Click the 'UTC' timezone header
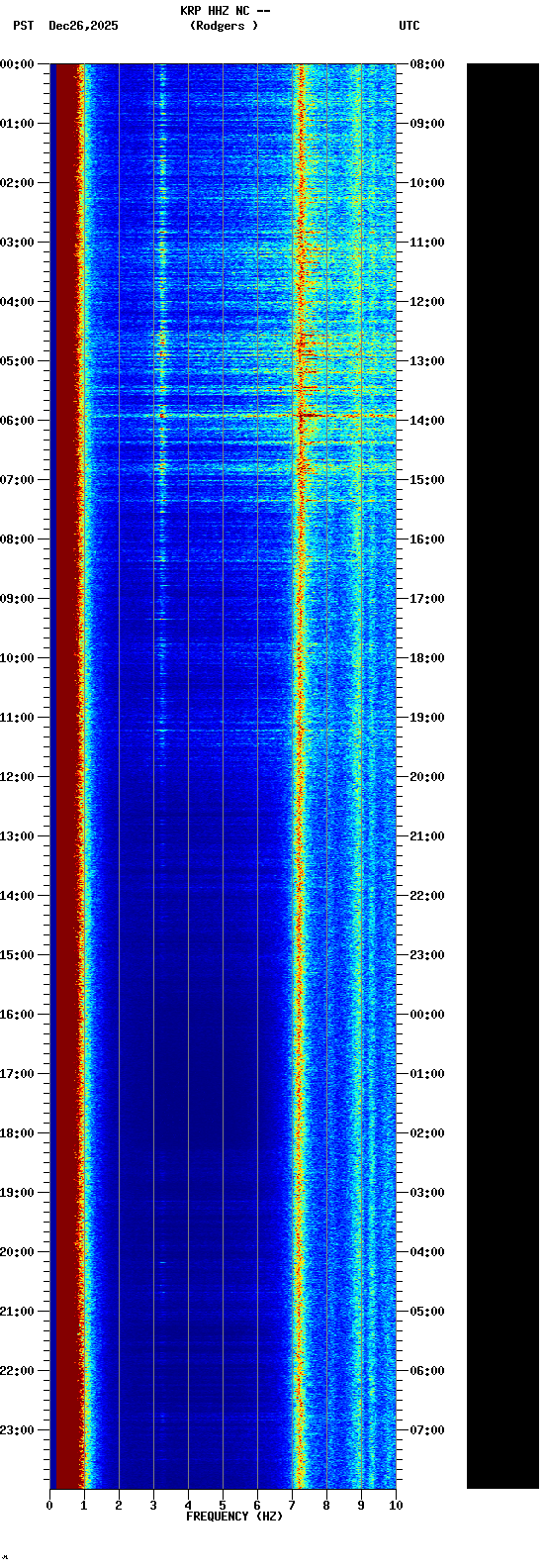Image resolution: width=546 pixels, height=1568 pixels. pyautogui.click(x=409, y=26)
